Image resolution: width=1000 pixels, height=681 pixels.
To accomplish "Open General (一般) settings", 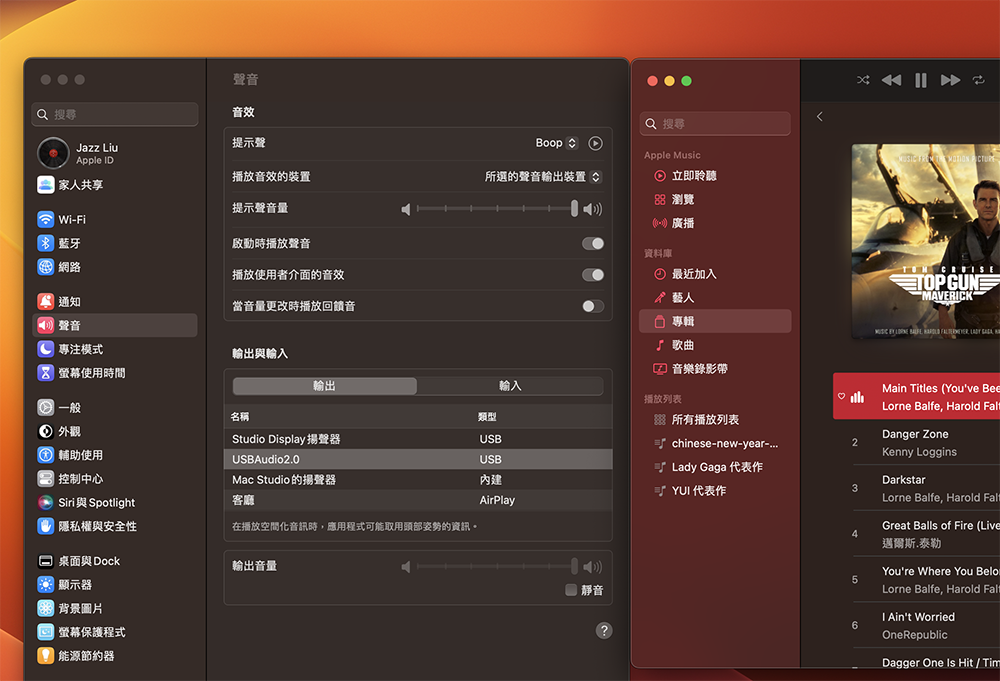I will click(x=115, y=407).
